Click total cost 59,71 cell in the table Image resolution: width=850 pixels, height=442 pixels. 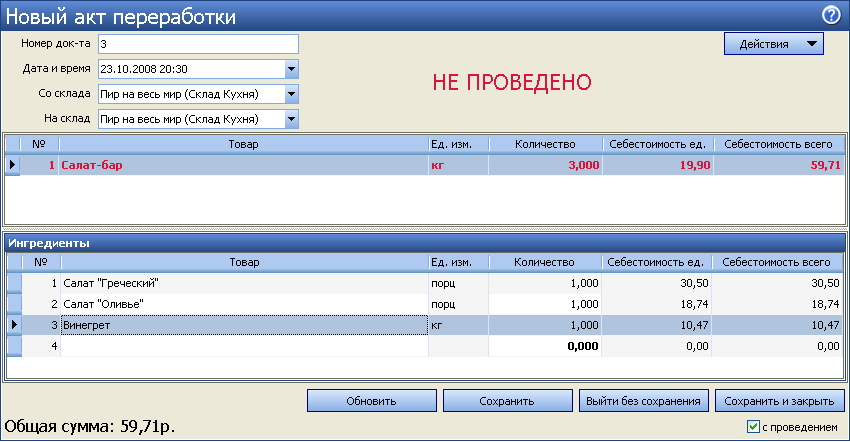tap(779, 165)
